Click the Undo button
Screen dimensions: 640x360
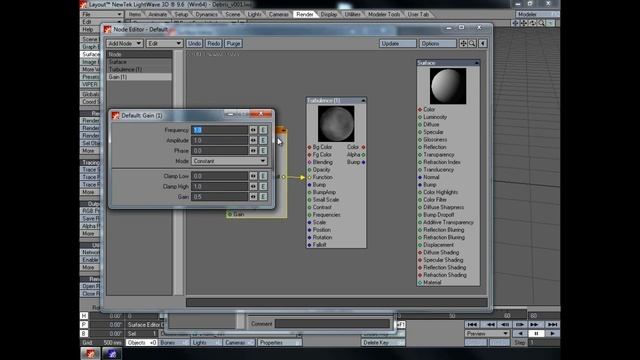point(194,43)
